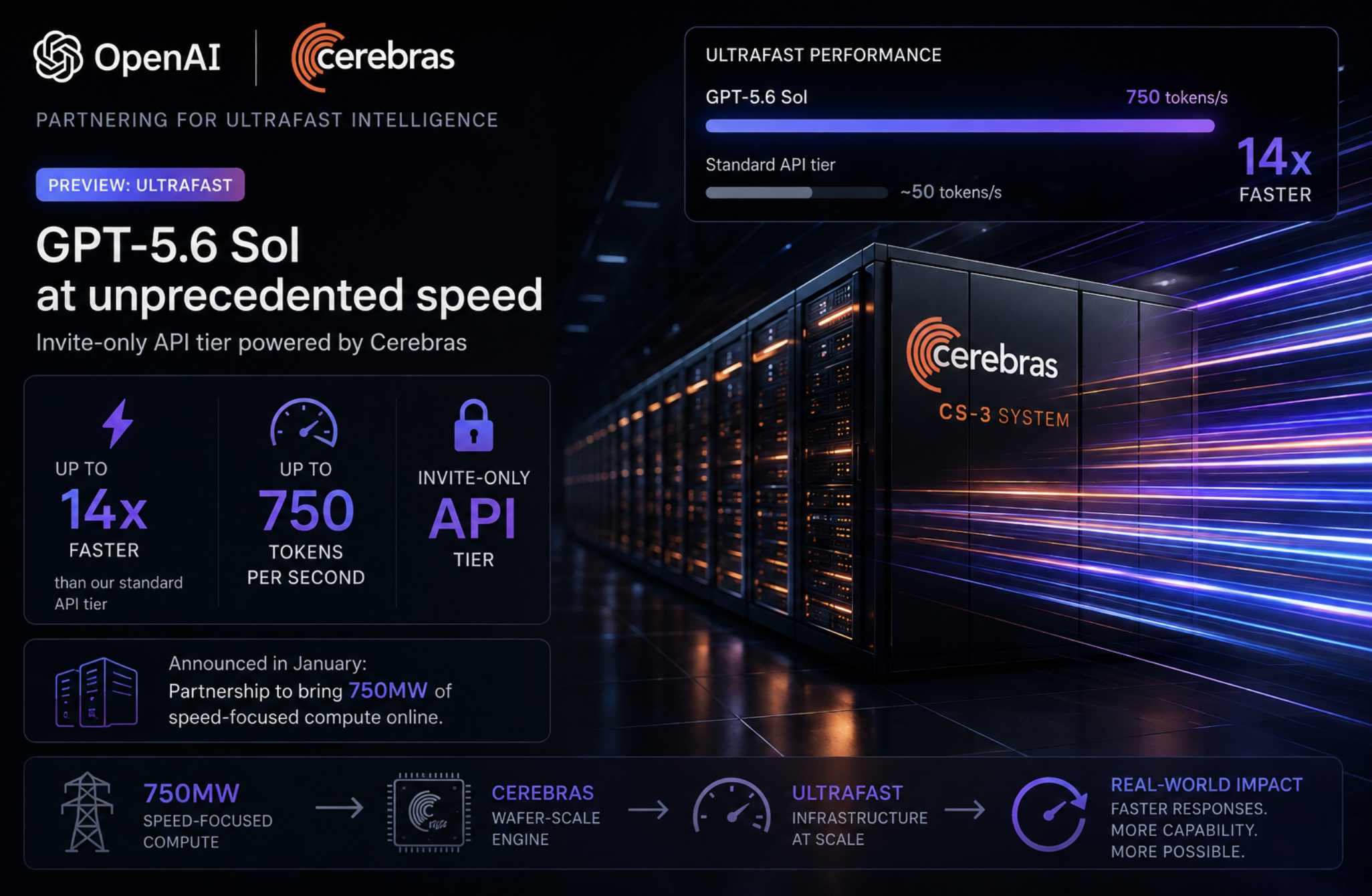
Task: Click the padlock icon above Invite-only API
Action: 473,425
